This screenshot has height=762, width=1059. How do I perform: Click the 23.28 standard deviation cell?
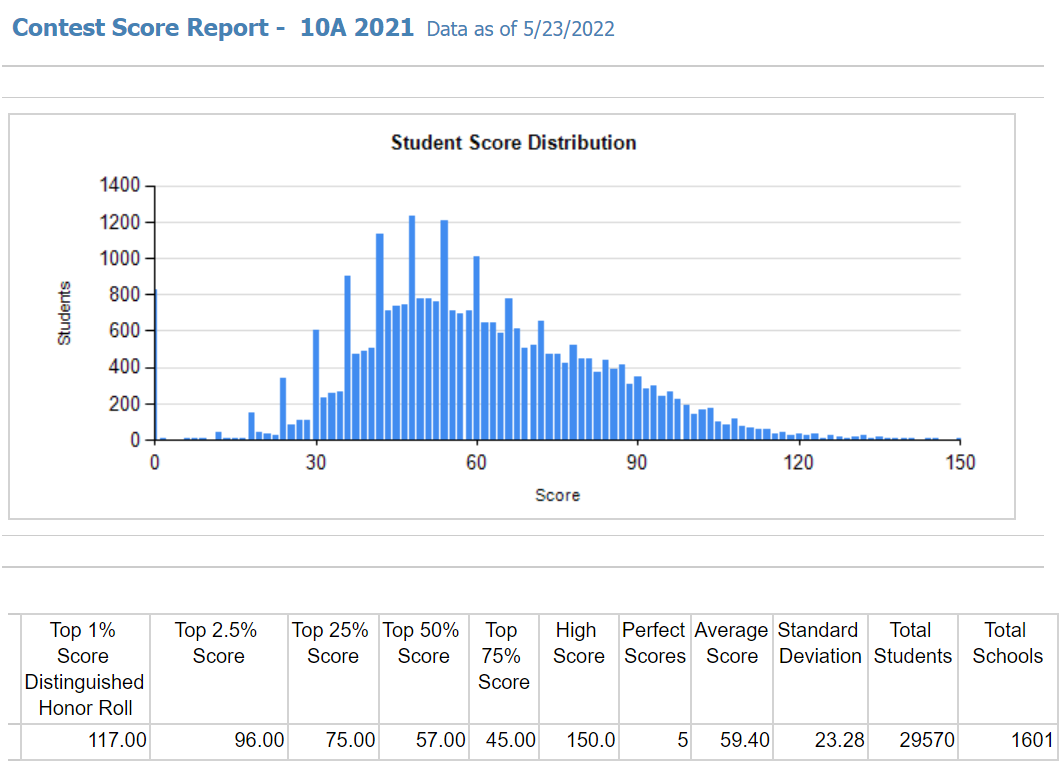[820, 740]
